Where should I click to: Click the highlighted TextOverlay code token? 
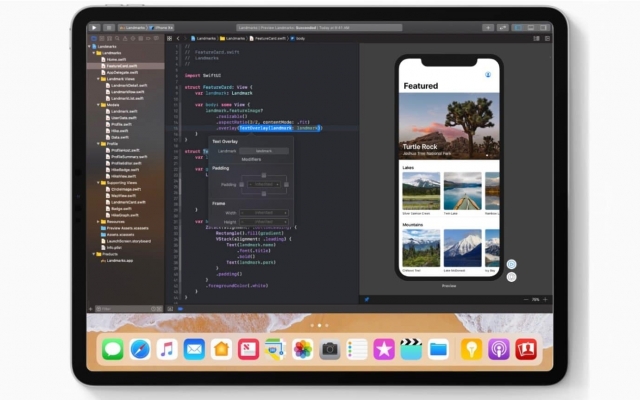click(x=280, y=128)
